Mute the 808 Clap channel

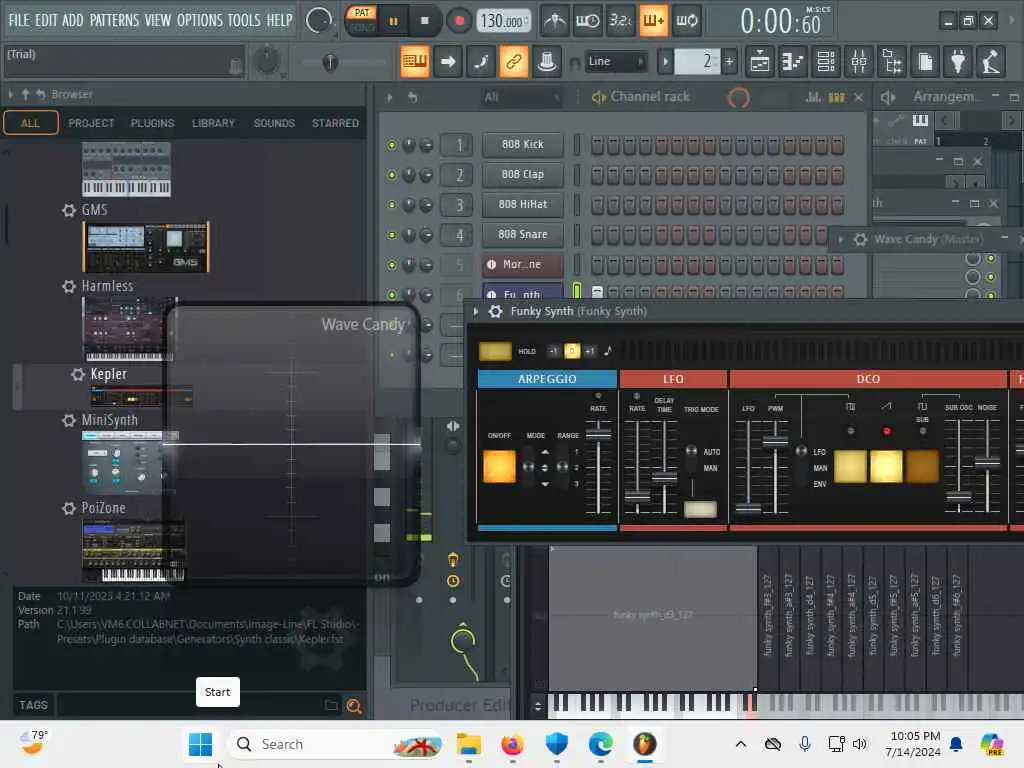[x=391, y=175]
